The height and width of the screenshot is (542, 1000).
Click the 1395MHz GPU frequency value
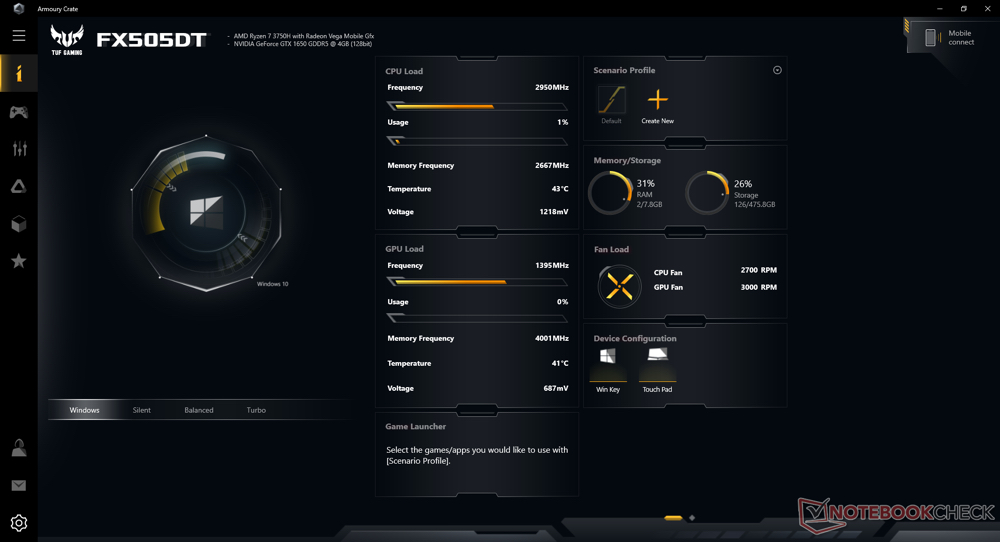552,265
